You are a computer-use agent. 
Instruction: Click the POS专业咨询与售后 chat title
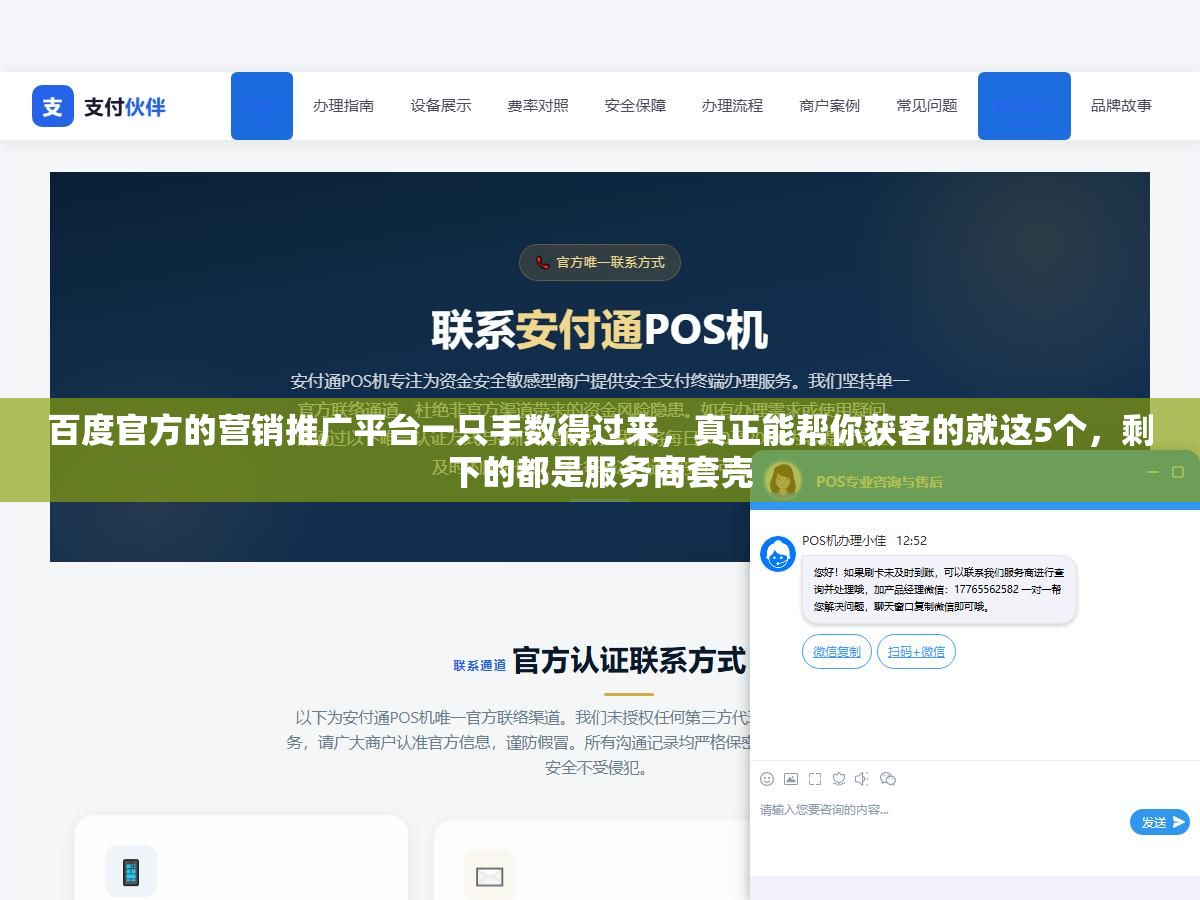[x=879, y=481]
